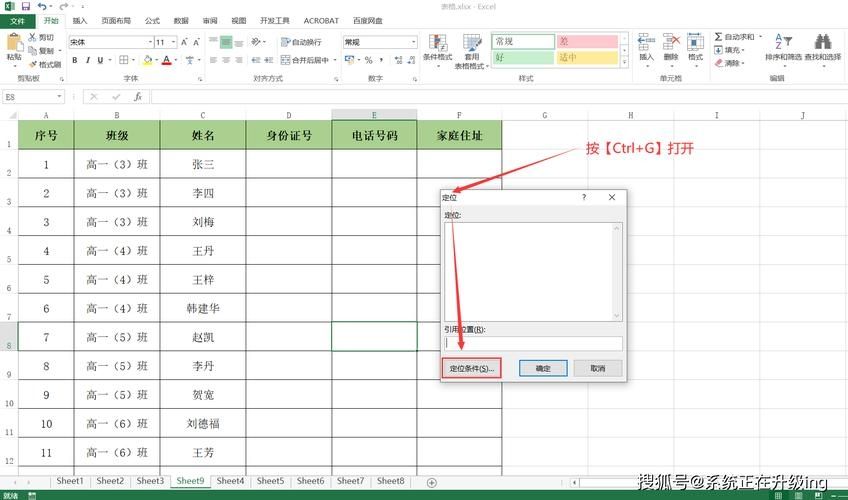Viewport: 848px width, 500px height.
Task: Decrease indent in alignment group
Action: [x=256, y=60]
